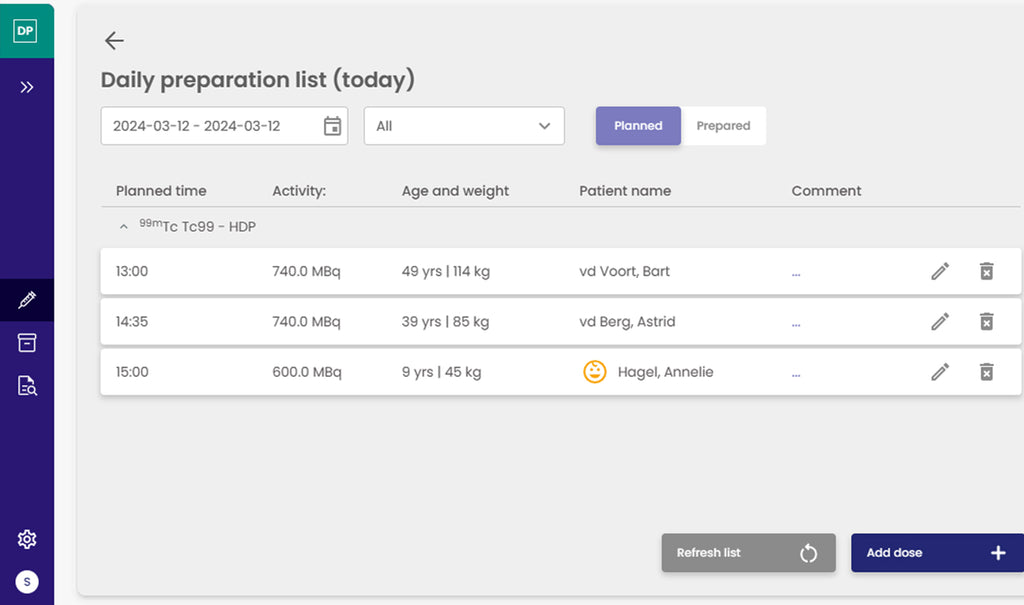Viewport: 1024px width, 605px height.
Task: Click the S user avatar at bottom left
Action: 26,582
